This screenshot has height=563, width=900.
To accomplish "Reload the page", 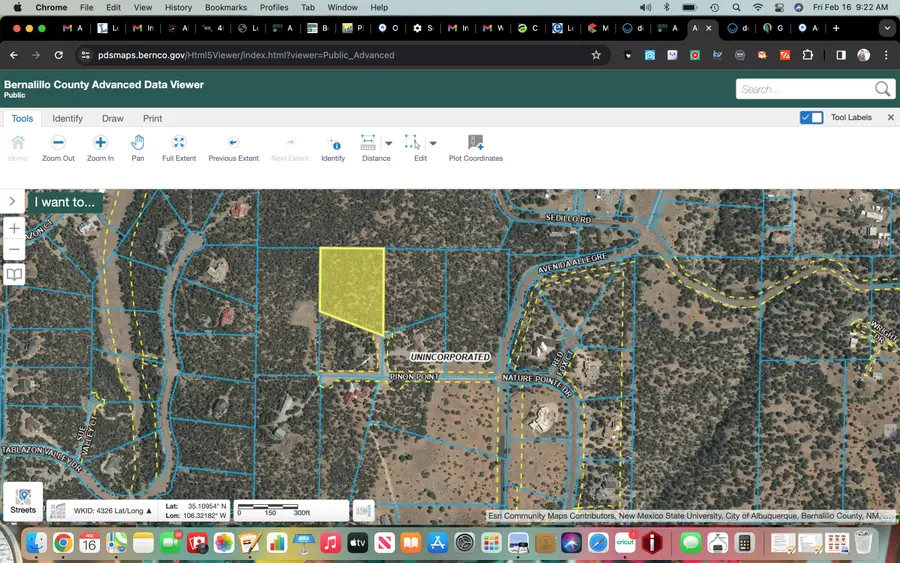I will point(59,55).
